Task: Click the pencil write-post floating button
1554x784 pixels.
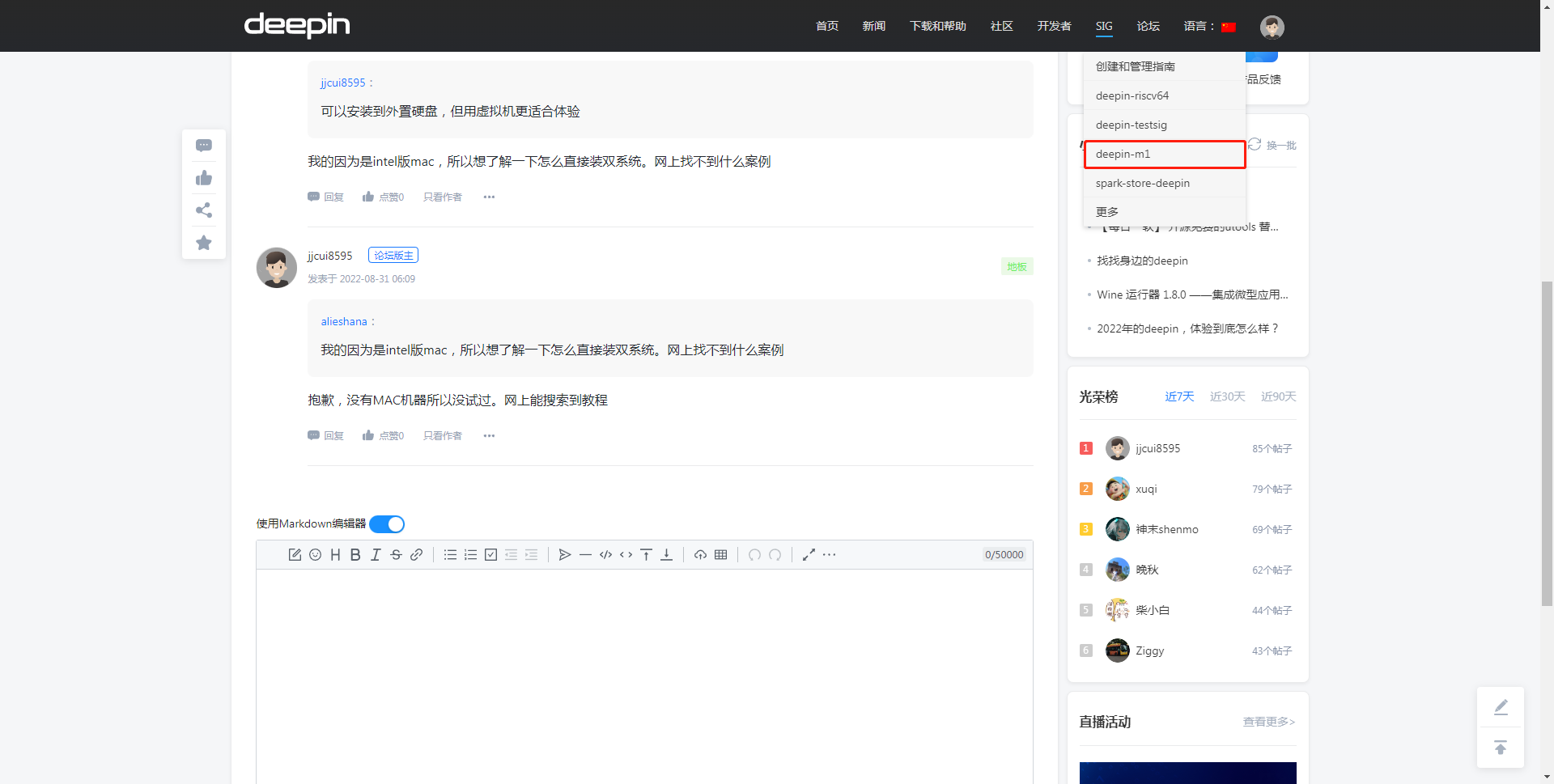Action: [x=1501, y=707]
